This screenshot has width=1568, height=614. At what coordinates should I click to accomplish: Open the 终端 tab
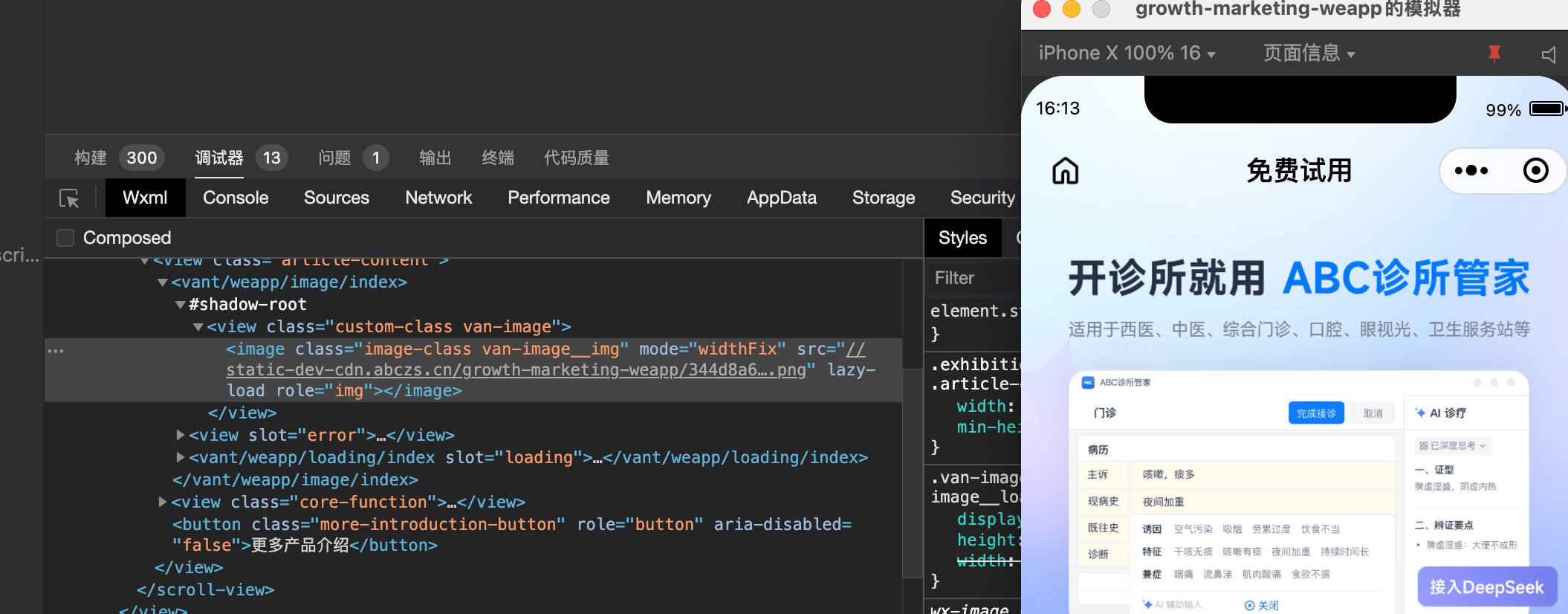[x=498, y=158]
